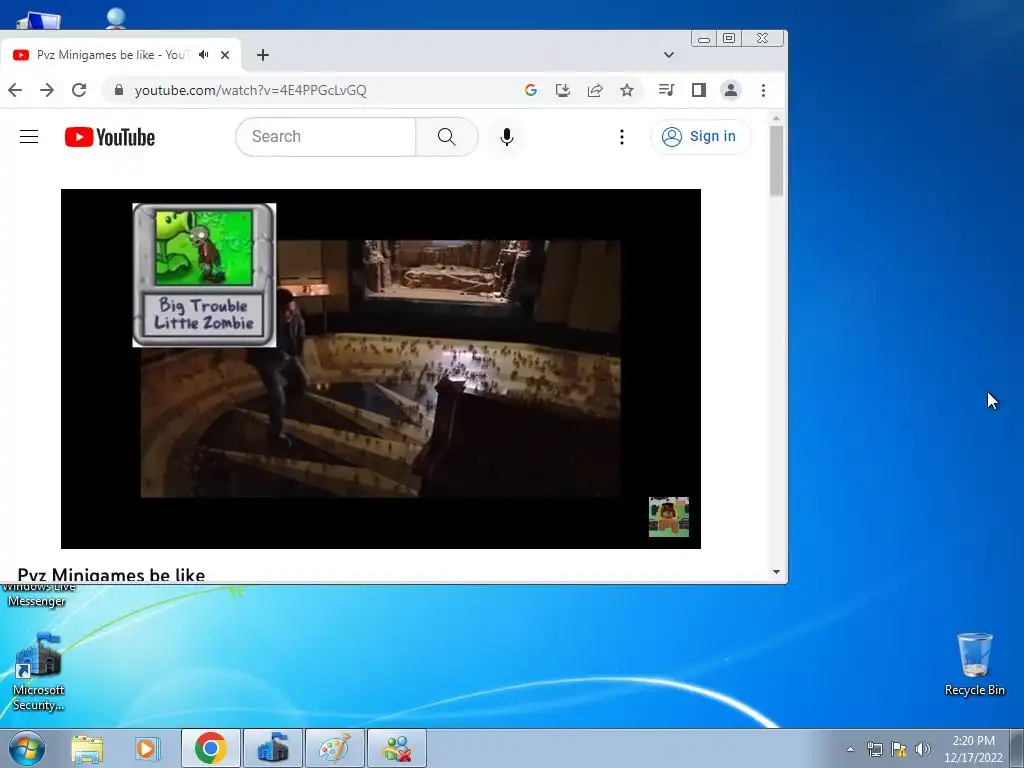Viewport: 1024px width, 768px height.
Task: Open Windows Explorer from taskbar
Action: 87,748
